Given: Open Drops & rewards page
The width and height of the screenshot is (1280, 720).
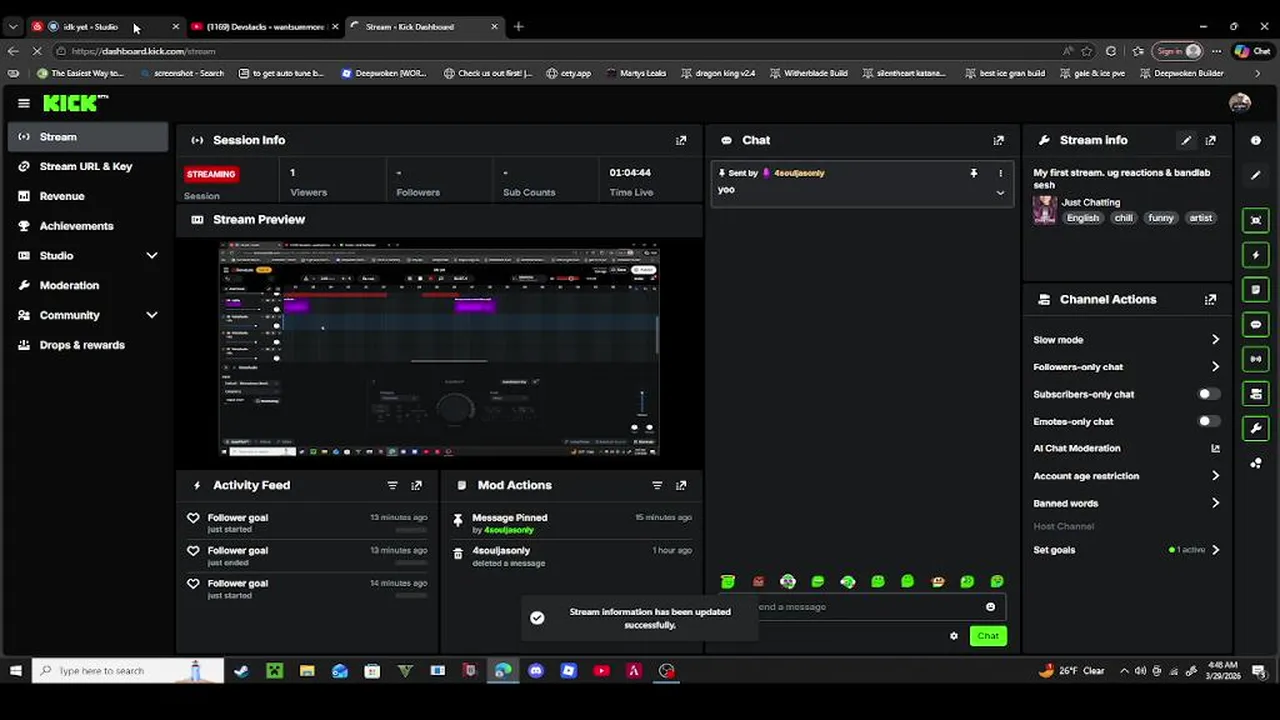Looking at the screenshot, I should pyautogui.click(x=88, y=345).
